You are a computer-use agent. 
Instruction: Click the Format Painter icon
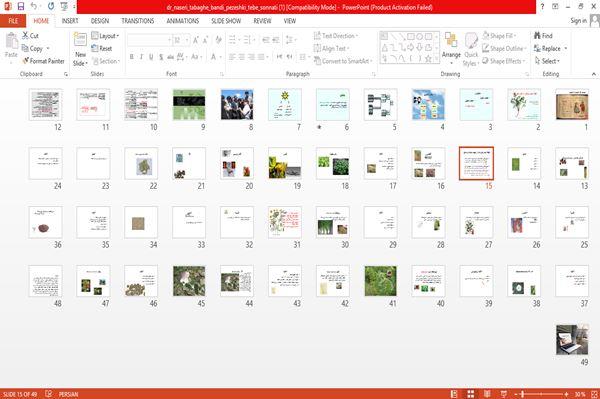(26, 61)
